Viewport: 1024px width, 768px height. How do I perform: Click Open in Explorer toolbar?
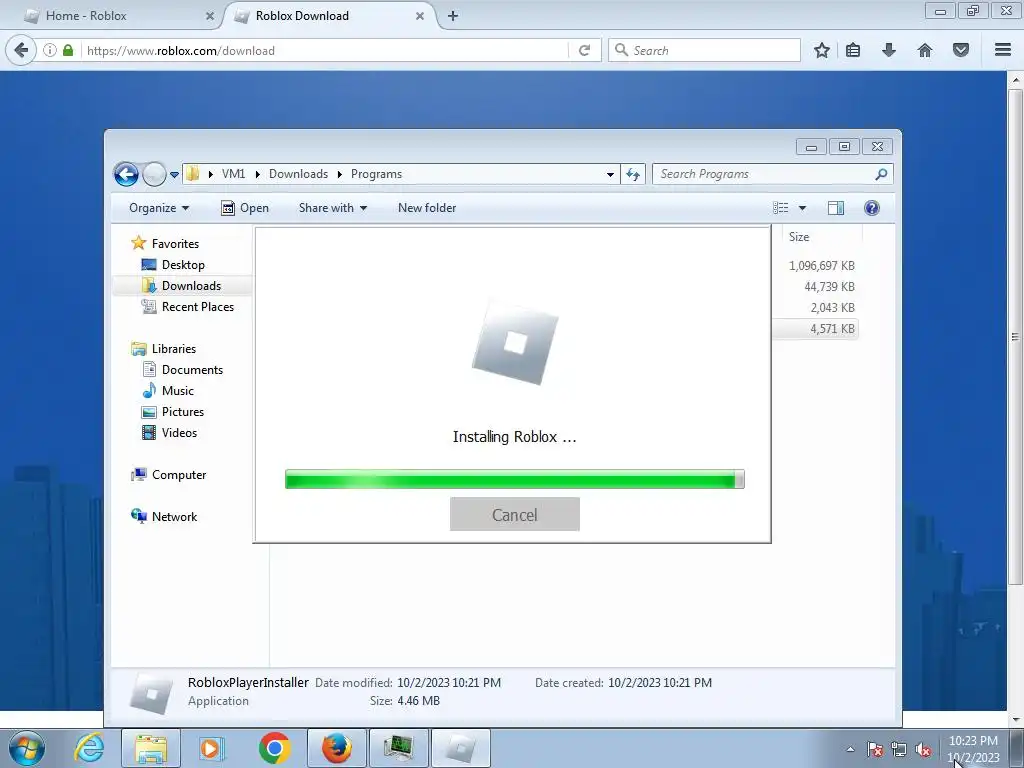coord(245,208)
